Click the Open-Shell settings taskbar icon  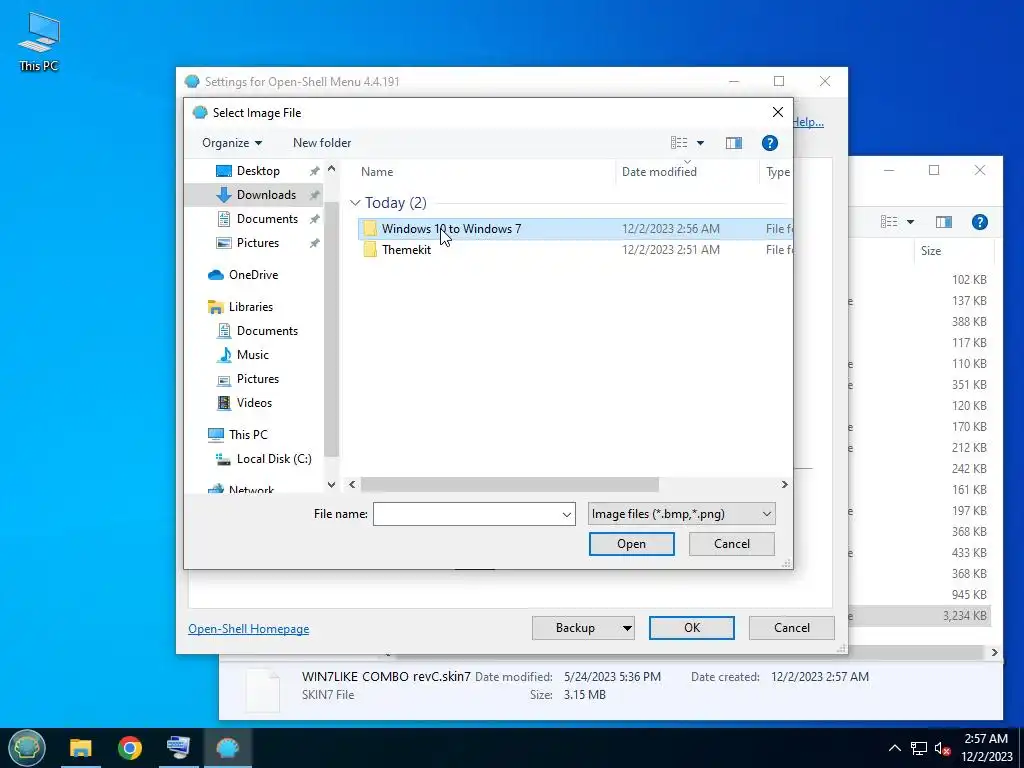coord(228,748)
